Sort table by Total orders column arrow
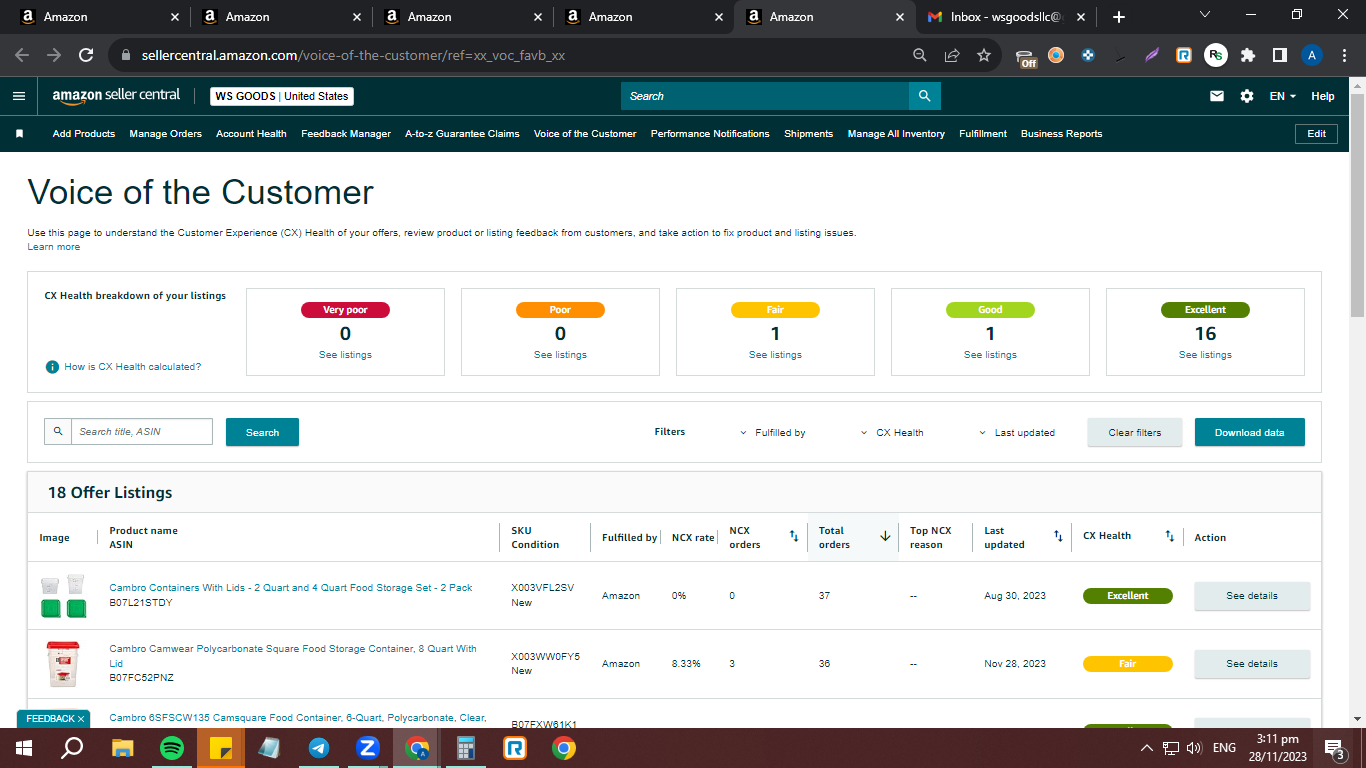The width and height of the screenshot is (1366, 768). coord(885,537)
